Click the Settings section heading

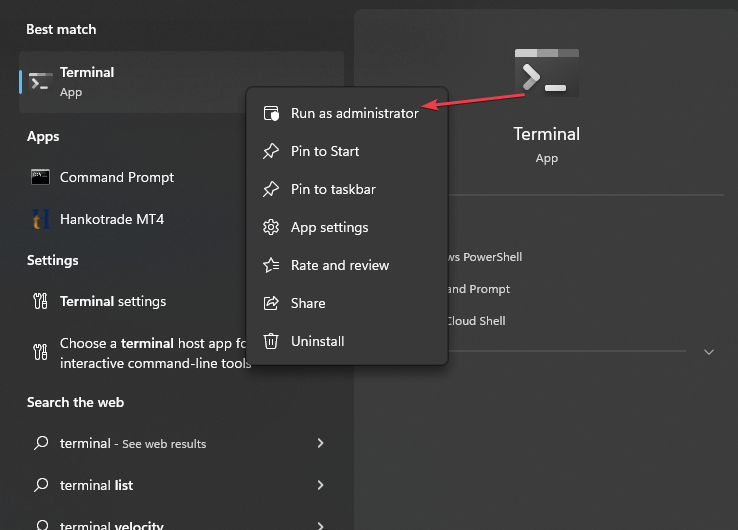point(53,260)
